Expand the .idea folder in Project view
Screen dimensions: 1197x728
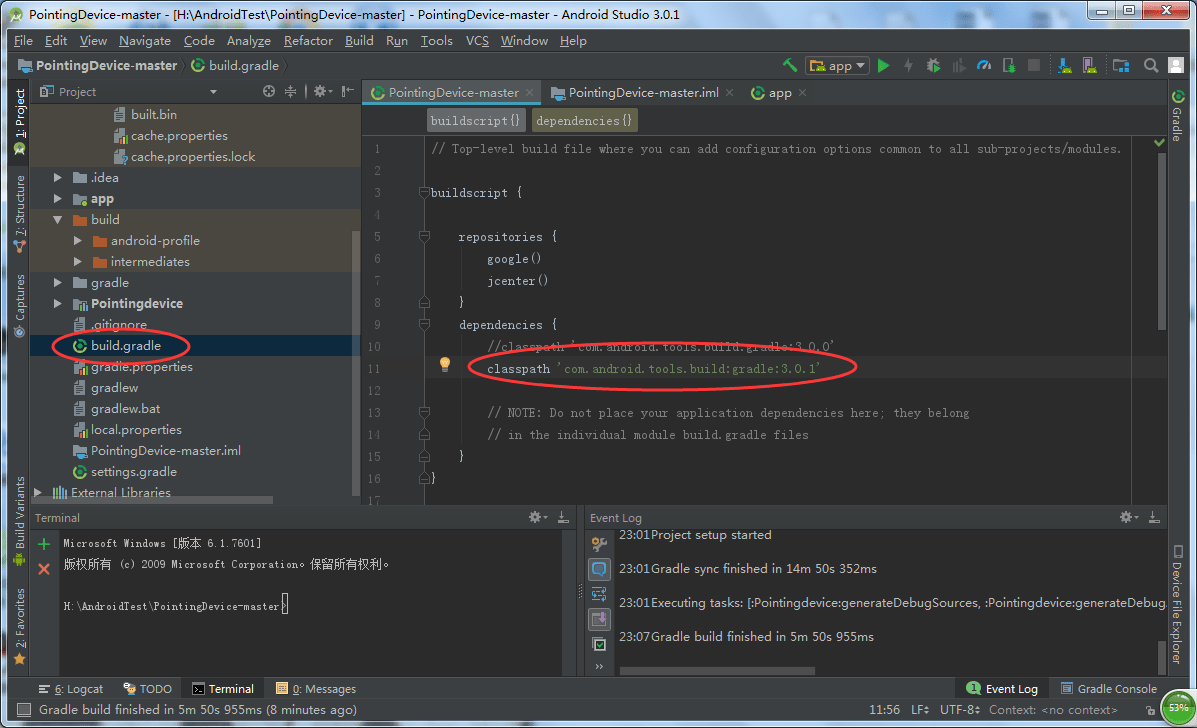coord(57,177)
